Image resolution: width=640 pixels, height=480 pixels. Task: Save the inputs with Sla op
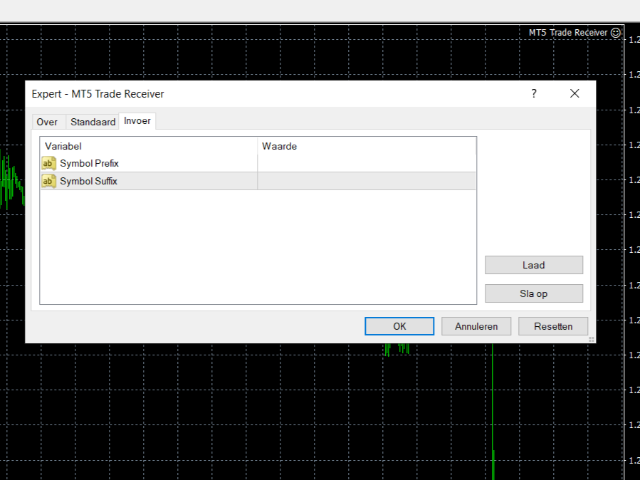533,293
